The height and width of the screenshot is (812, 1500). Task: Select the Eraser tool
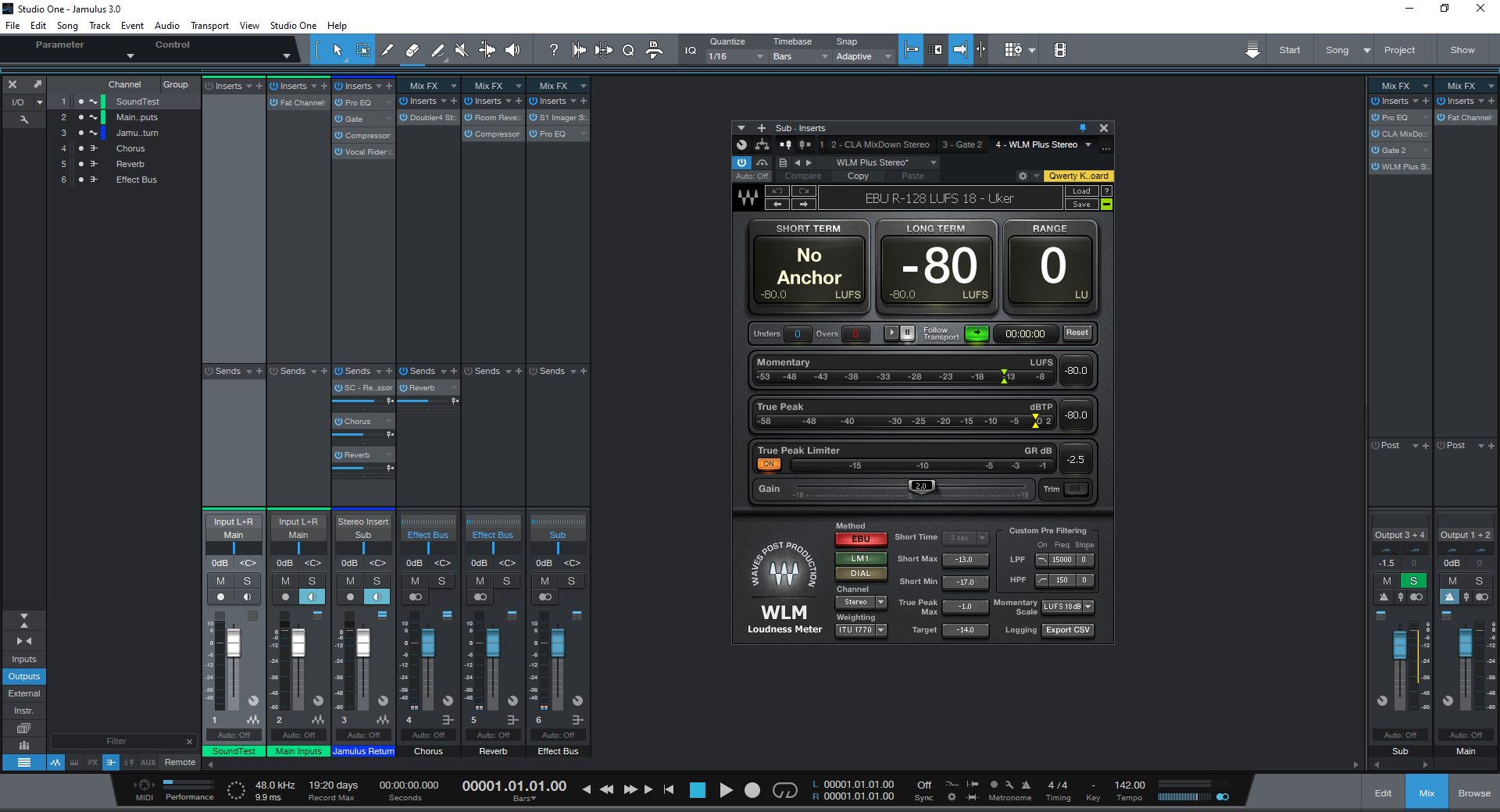click(412, 50)
